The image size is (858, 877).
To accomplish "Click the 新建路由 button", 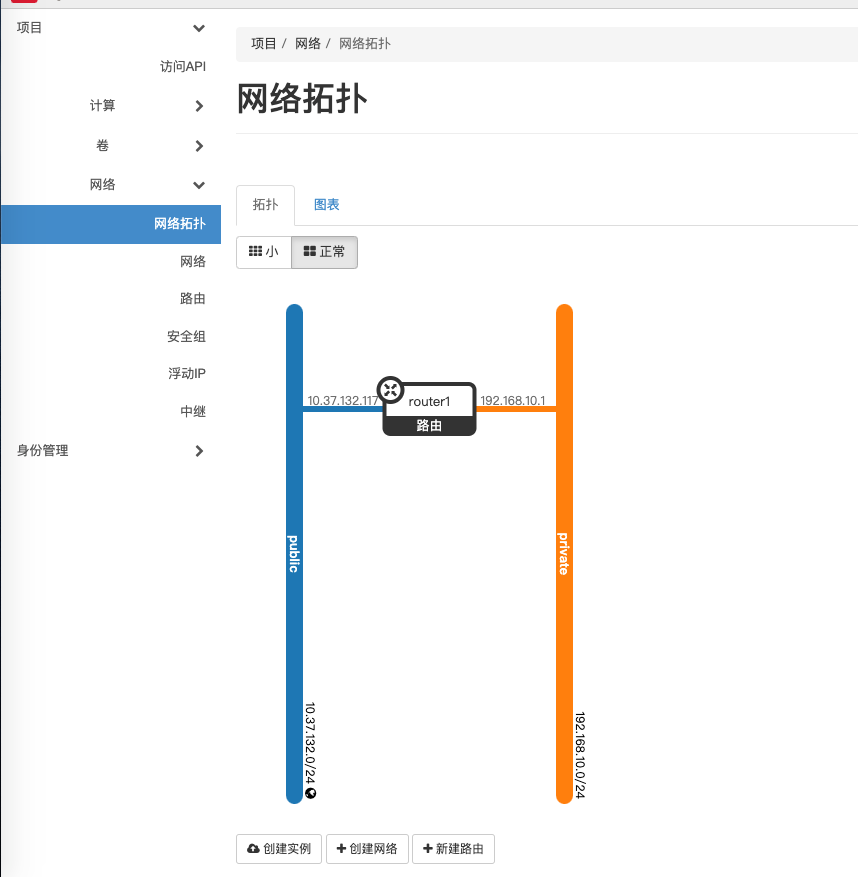I will pos(453,848).
